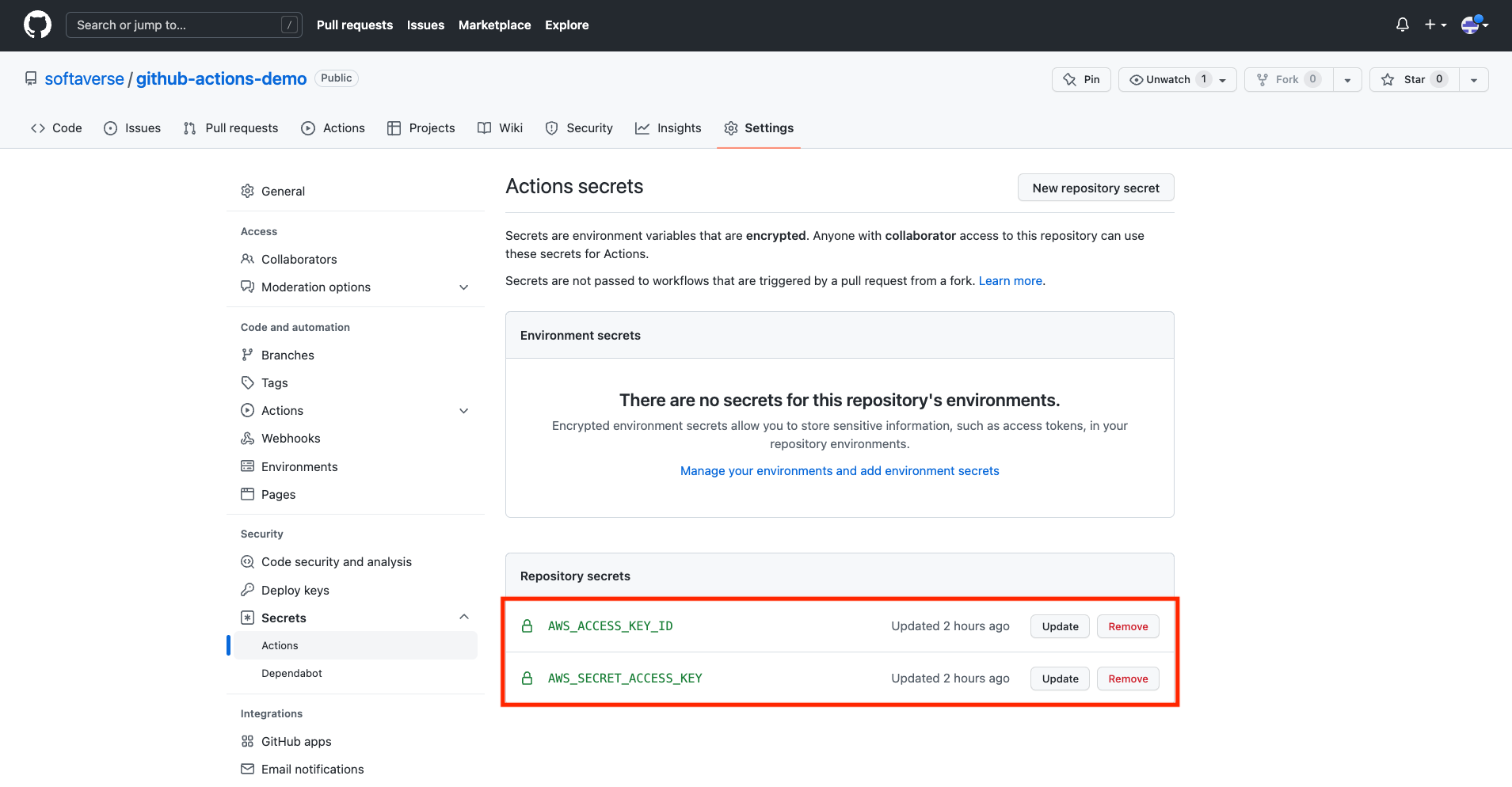Screen dimensions: 1512x787
Task: Open the Pull requests repository tab
Action: click(230, 128)
